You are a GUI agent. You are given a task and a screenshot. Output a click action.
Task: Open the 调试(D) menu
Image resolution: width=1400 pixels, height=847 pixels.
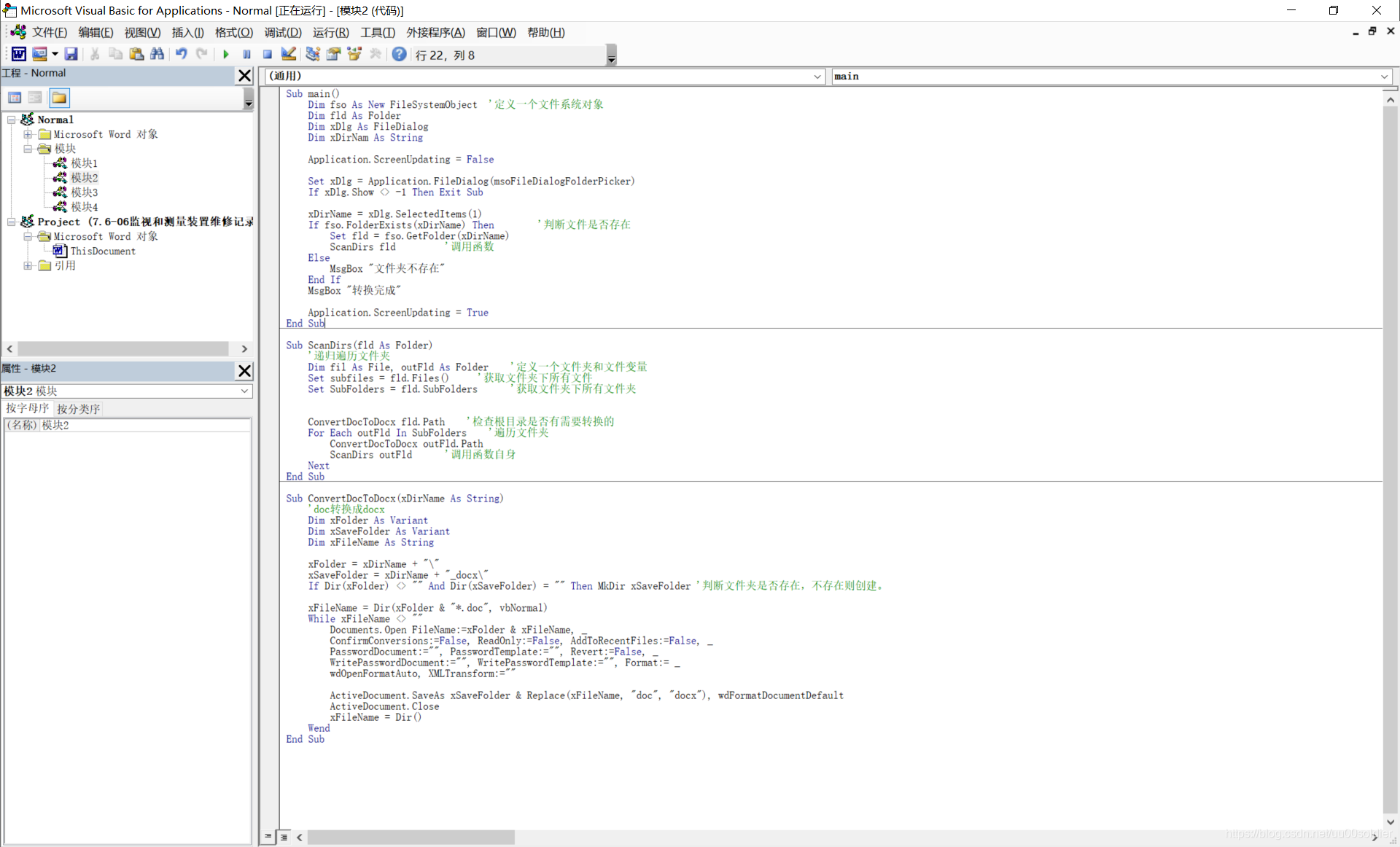pyautogui.click(x=283, y=33)
